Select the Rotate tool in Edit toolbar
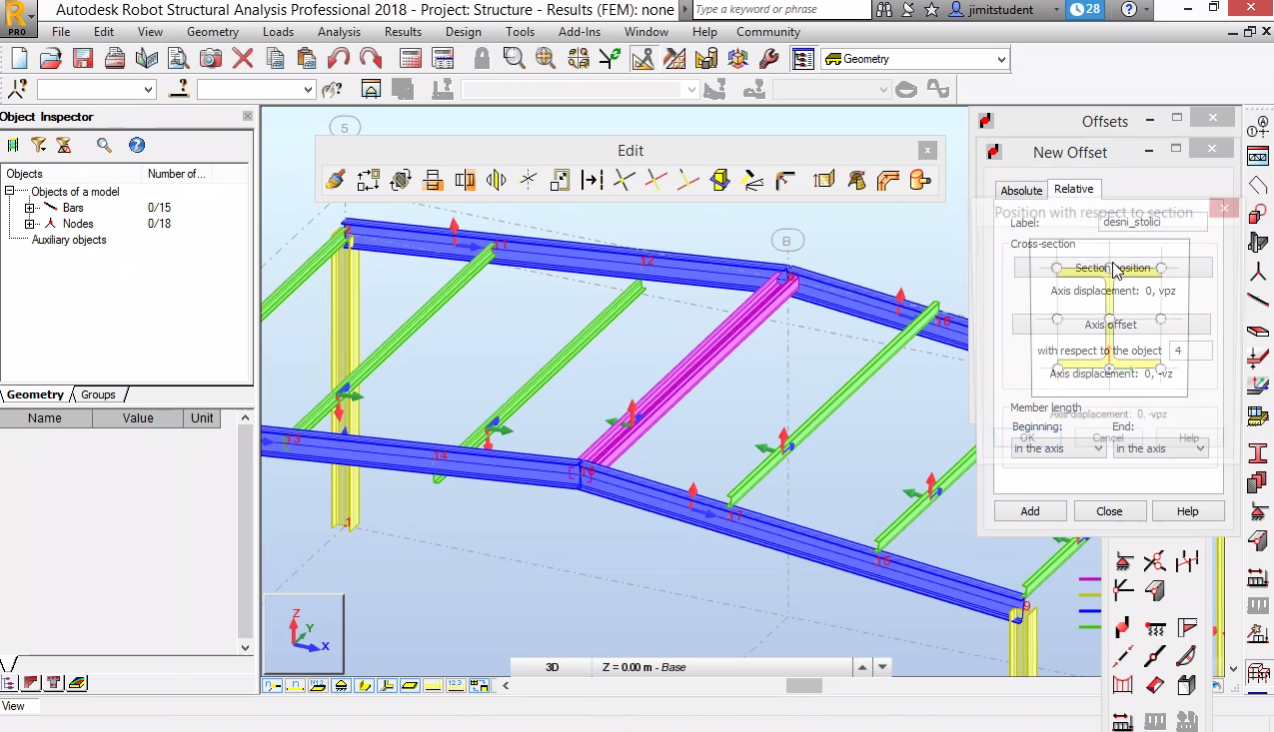Screen dimensions: 1274x732 tap(401, 180)
